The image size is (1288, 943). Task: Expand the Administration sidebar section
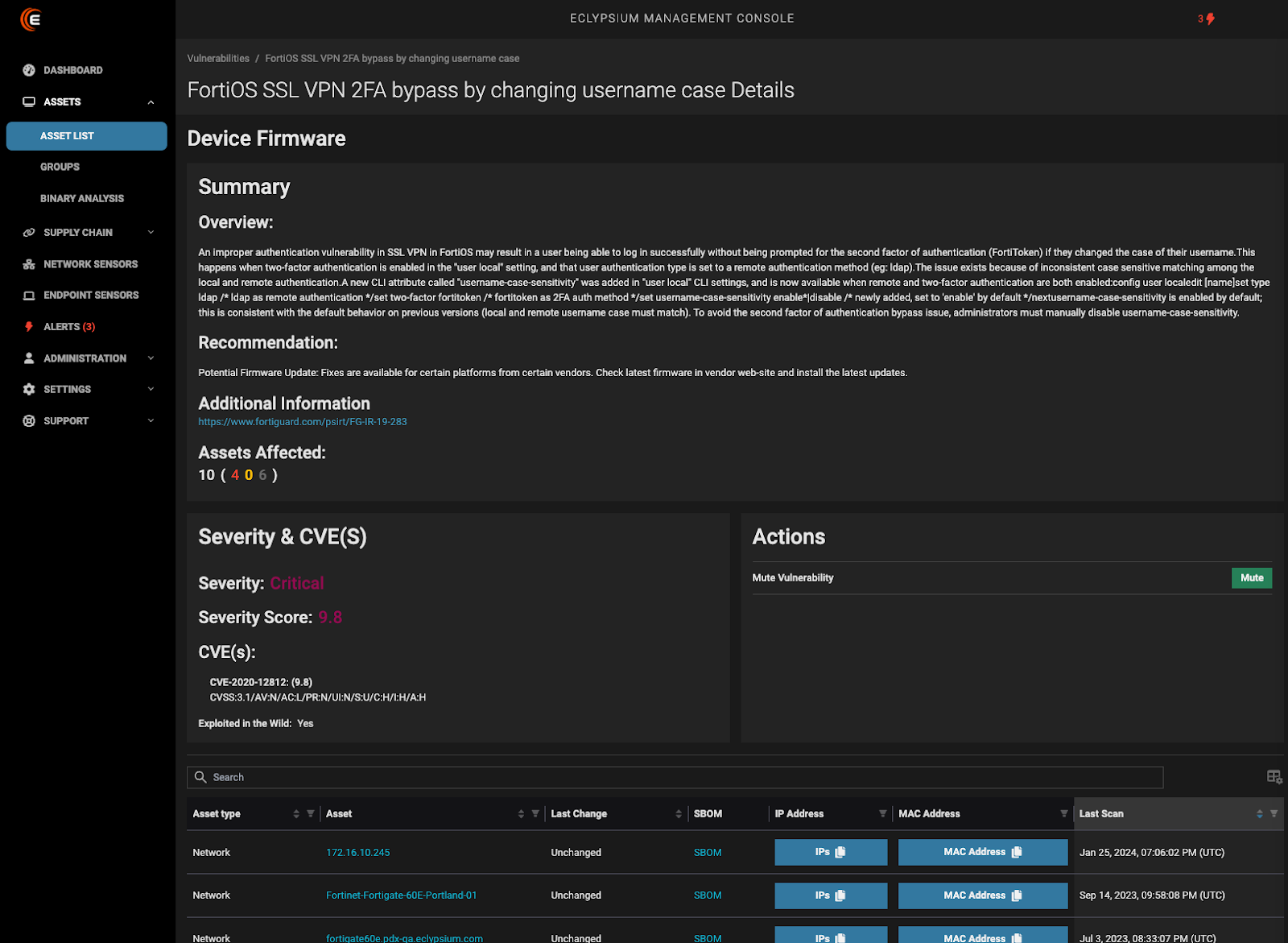tap(85, 358)
